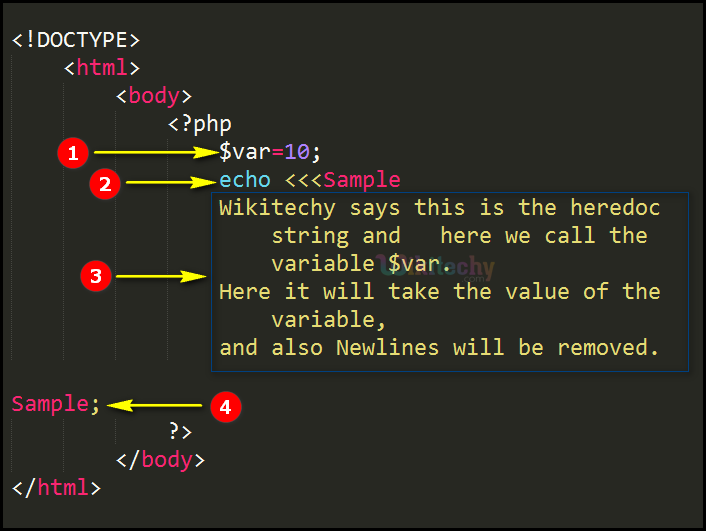The width and height of the screenshot is (706, 531).
Task: Place cursor on the <?php opening tag
Action: coord(200,125)
